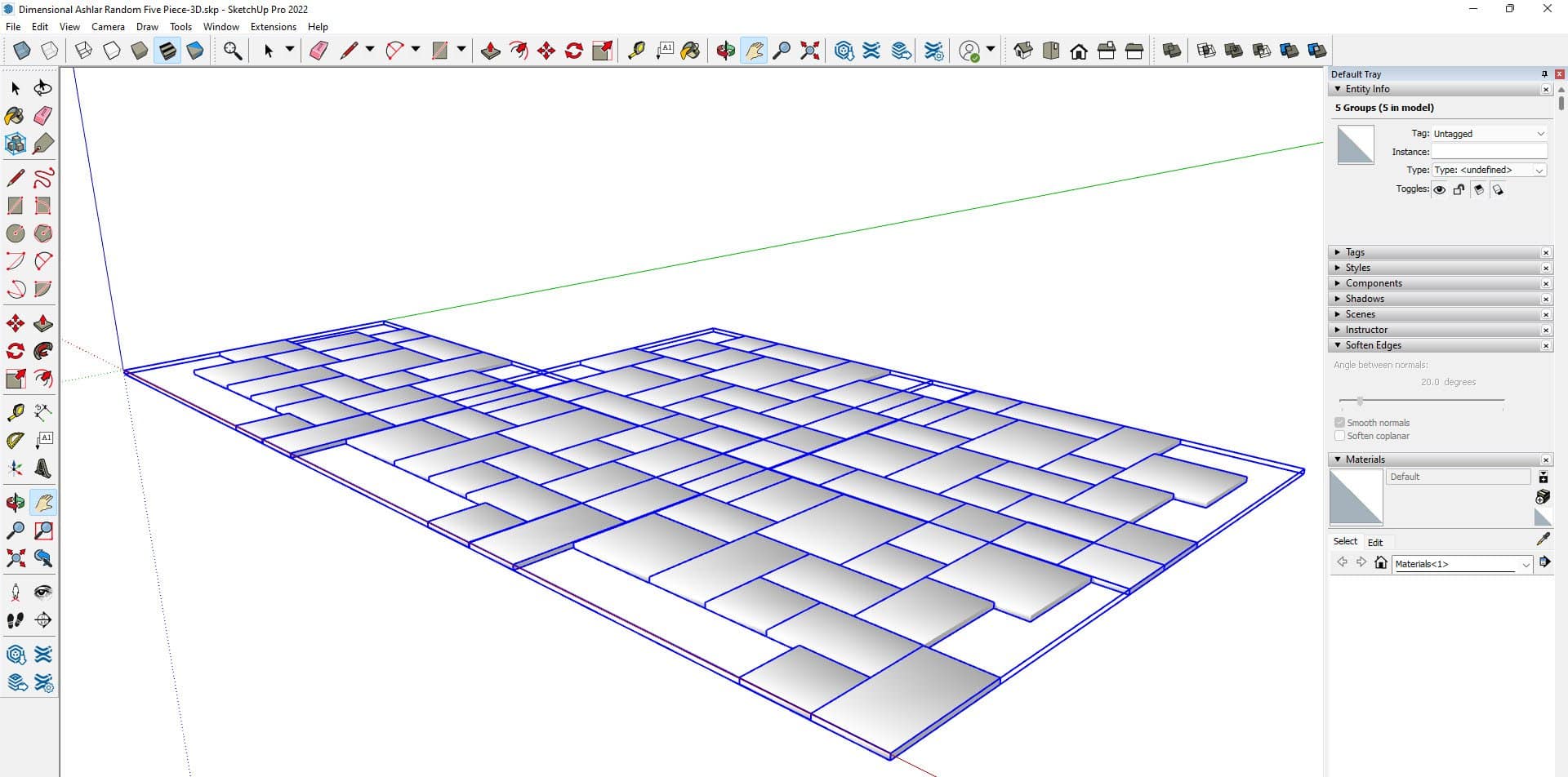Click the Zoom Extents icon in top toolbar
This screenshot has height=777, width=1568.
tap(809, 51)
